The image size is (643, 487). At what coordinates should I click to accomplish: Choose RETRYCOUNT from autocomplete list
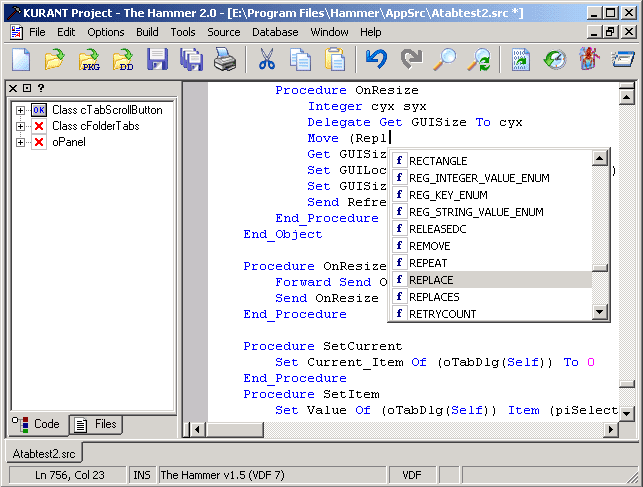[491, 314]
